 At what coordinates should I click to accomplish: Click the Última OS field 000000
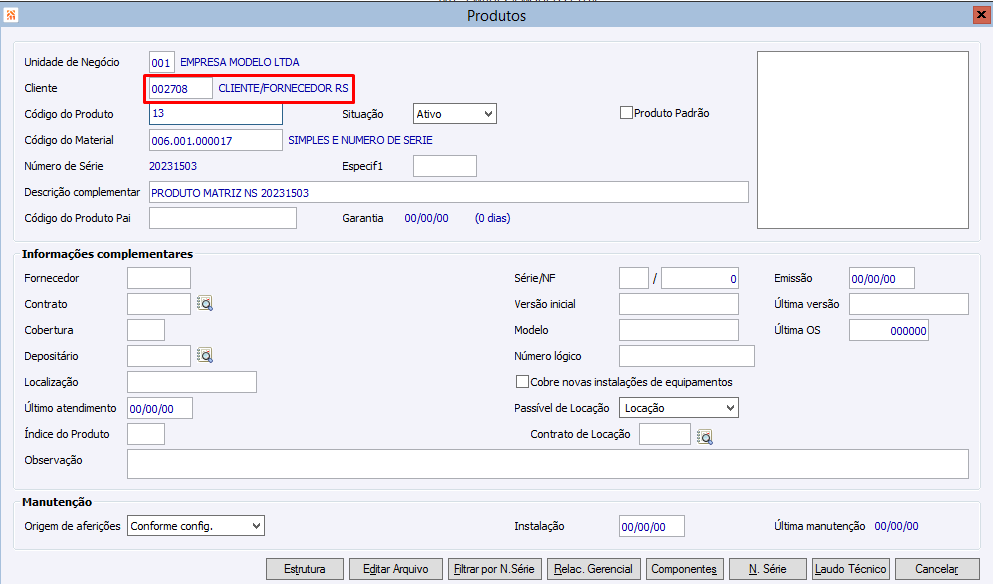point(889,330)
